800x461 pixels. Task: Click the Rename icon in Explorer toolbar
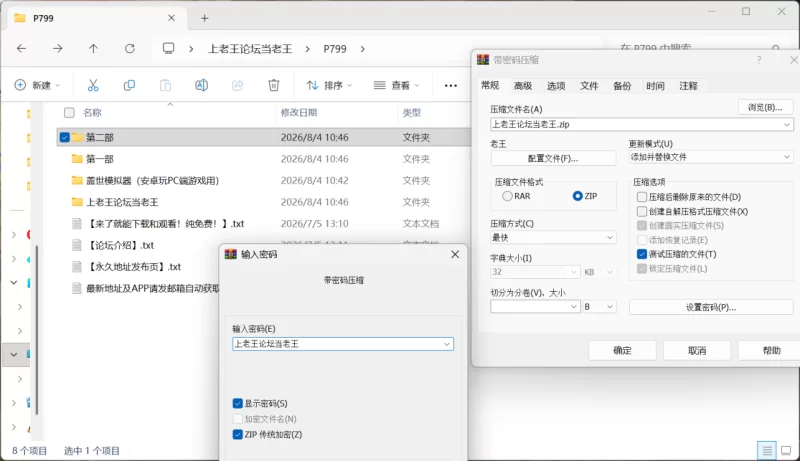[x=202, y=85]
